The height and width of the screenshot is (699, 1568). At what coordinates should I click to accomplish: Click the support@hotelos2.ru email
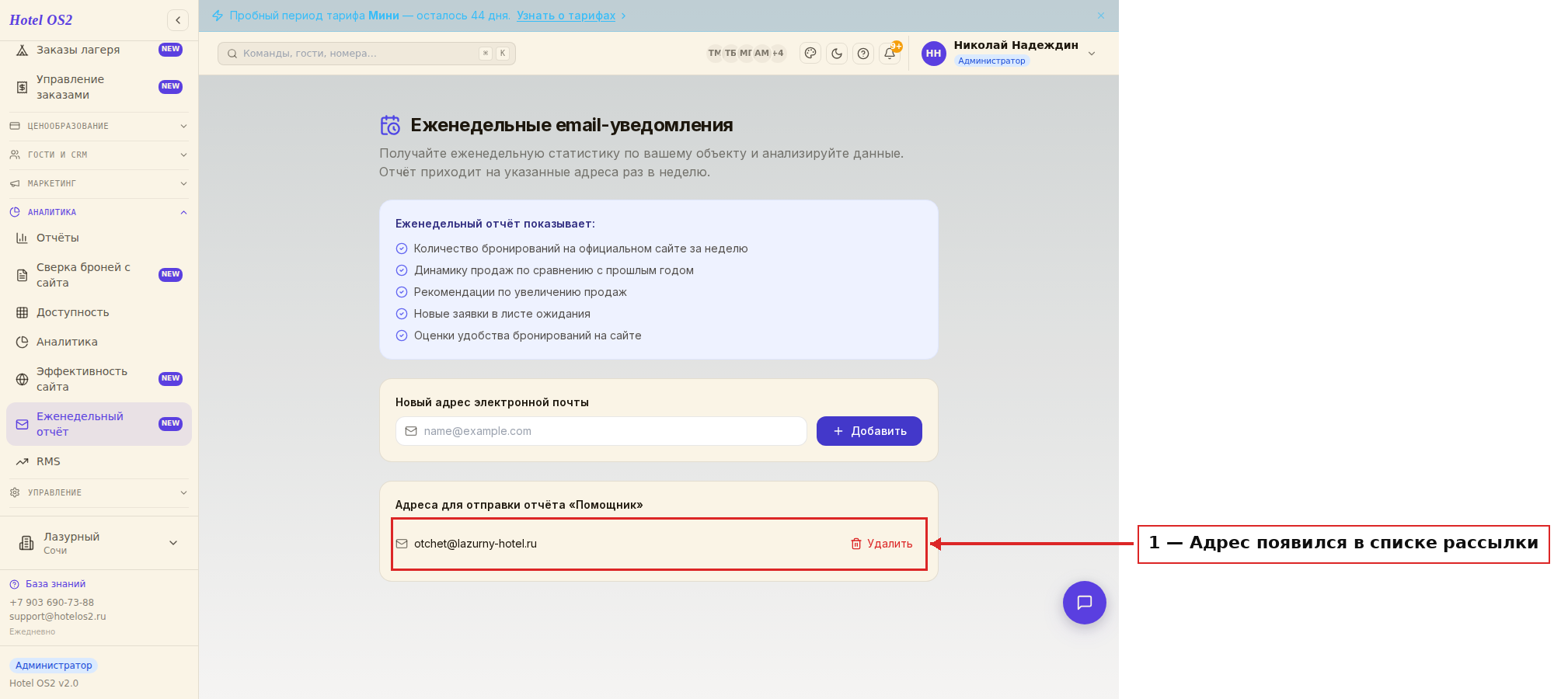pyautogui.click(x=57, y=617)
